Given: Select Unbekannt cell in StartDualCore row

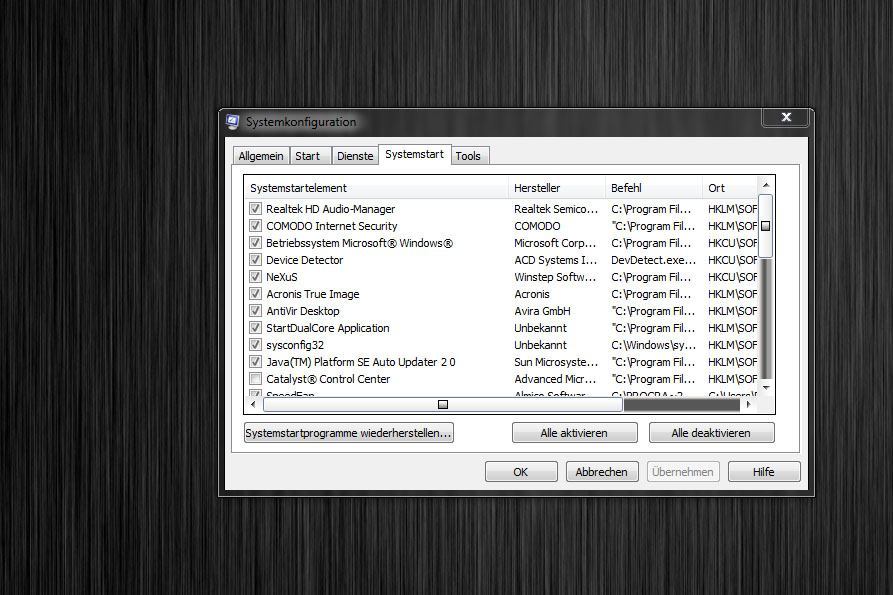Looking at the screenshot, I should [540, 328].
